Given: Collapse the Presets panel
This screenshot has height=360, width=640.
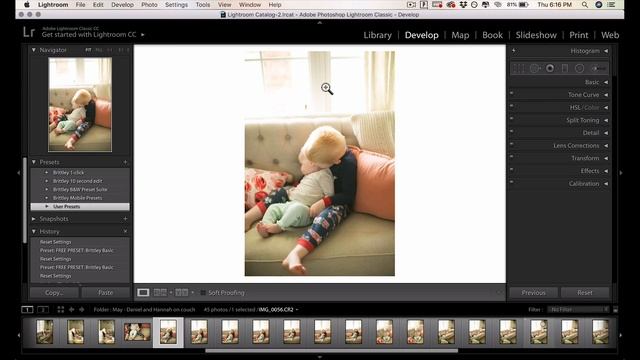Looking at the screenshot, I should (x=34, y=162).
